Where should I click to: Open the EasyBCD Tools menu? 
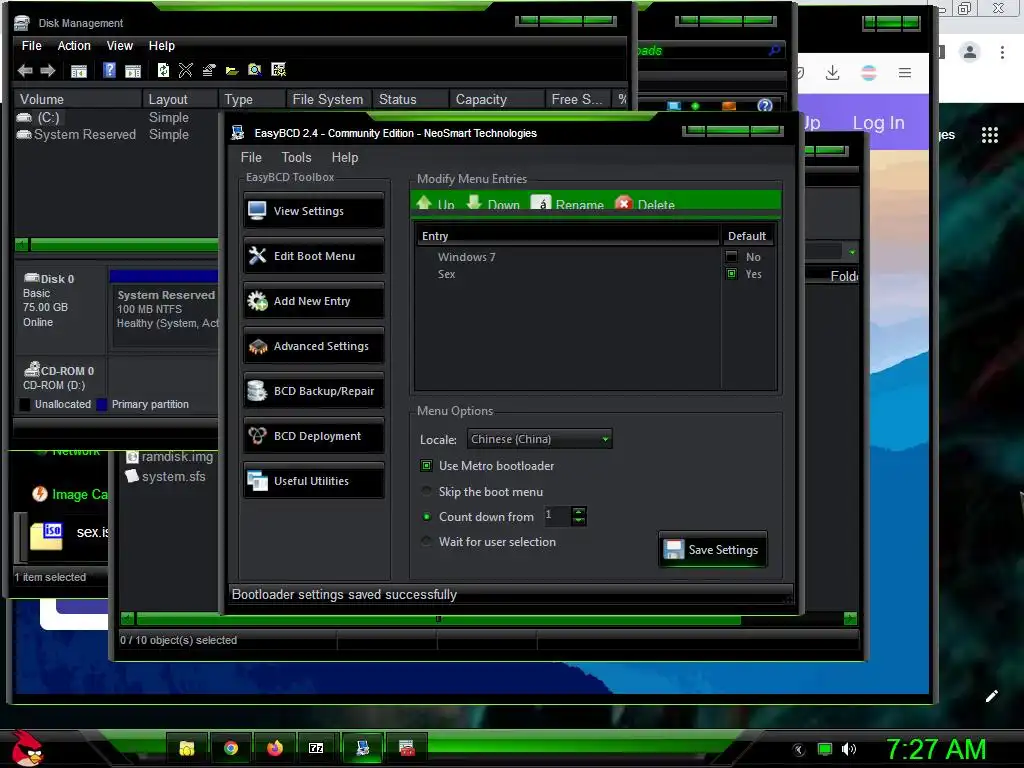[x=296, y=157]
